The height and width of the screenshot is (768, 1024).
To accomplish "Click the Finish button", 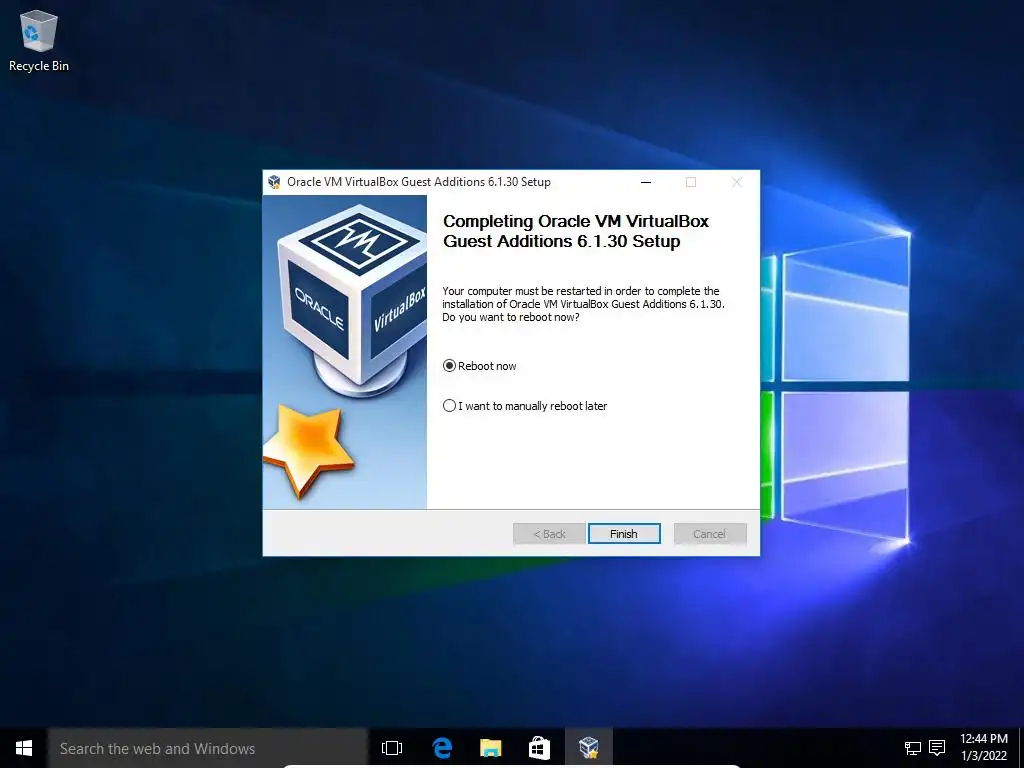I will pos(624,534).
